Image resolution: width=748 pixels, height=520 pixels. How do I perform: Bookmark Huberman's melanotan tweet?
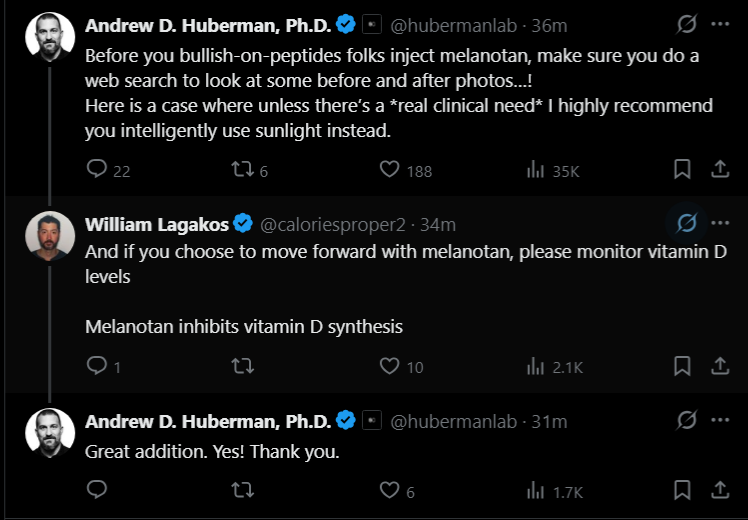click(x=682, y=170)
